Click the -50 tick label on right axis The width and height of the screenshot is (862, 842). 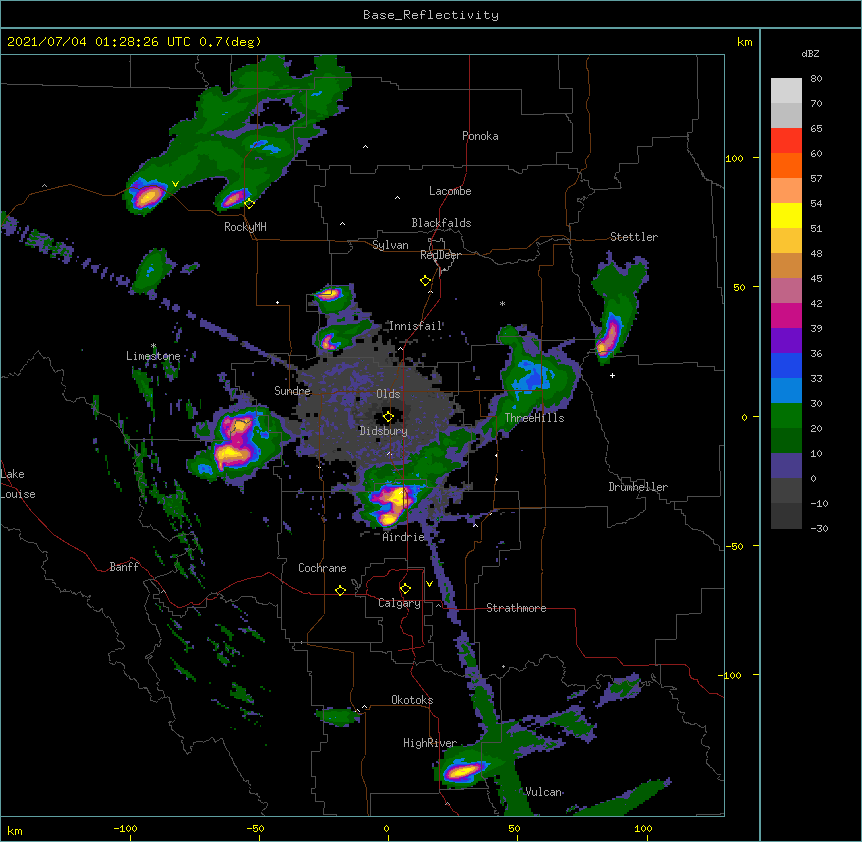[x=734, y=546]
